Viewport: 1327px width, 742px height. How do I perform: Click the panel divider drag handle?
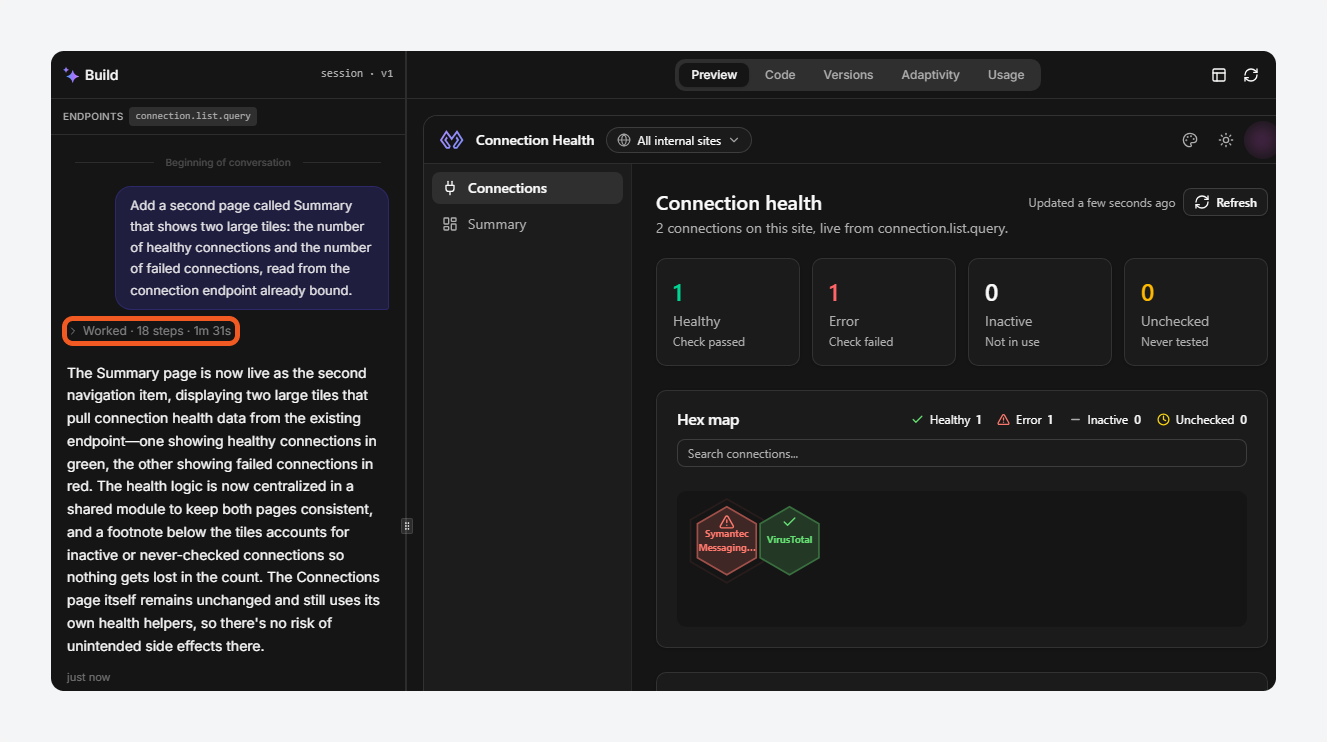pos(407,526)
